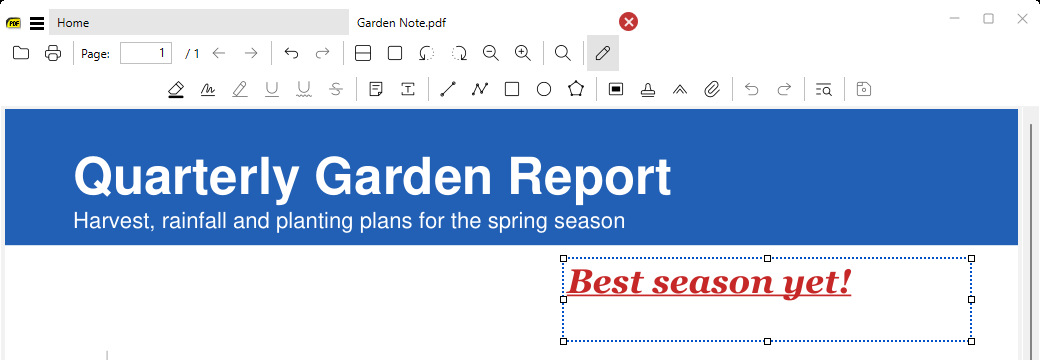
Task: Go to next page arrow
Action: tap(251, 54)
